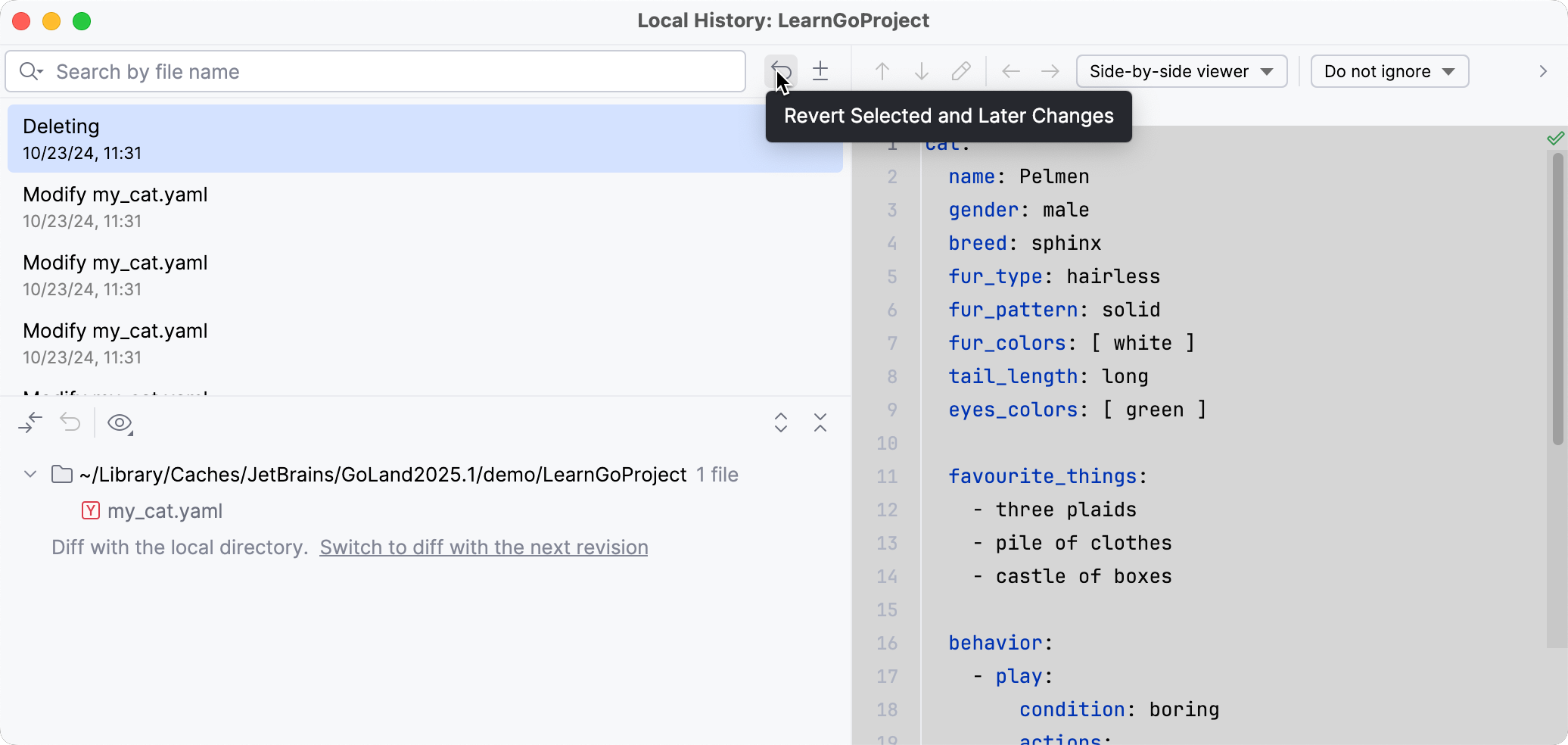
Task: Open the Do not ignore dropdown
Action: 1389,70
